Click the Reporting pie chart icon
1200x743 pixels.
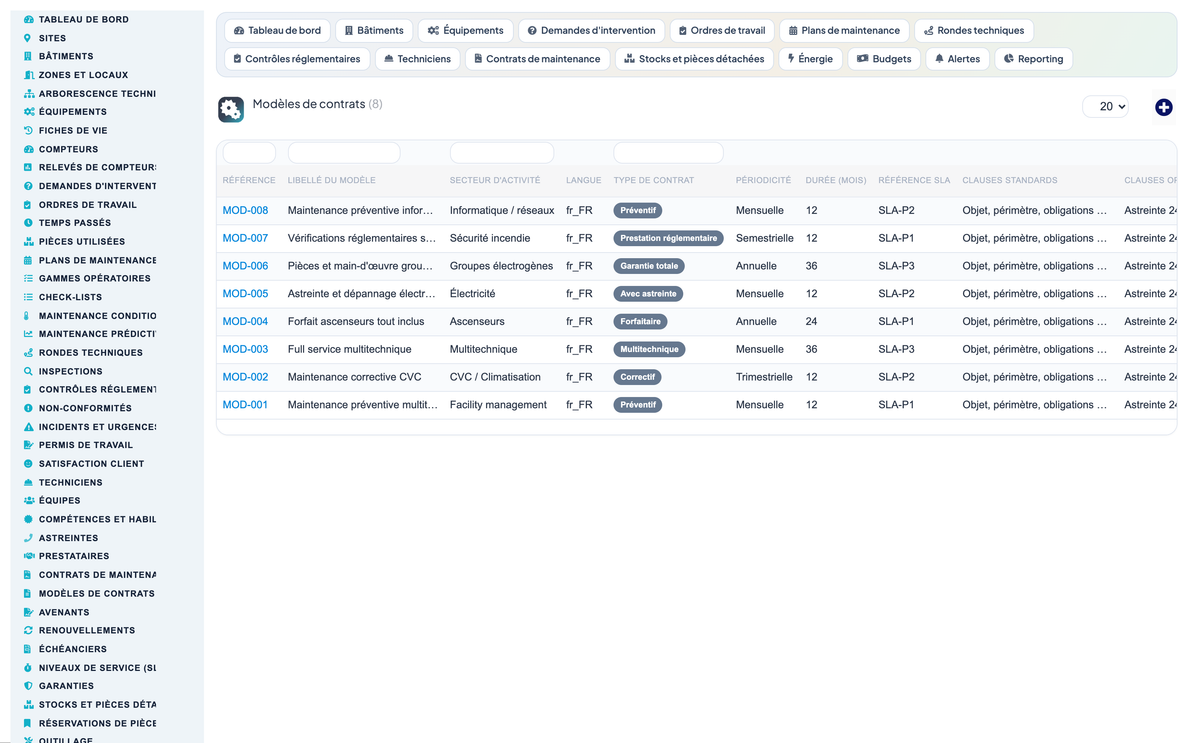pos(1009,59)
